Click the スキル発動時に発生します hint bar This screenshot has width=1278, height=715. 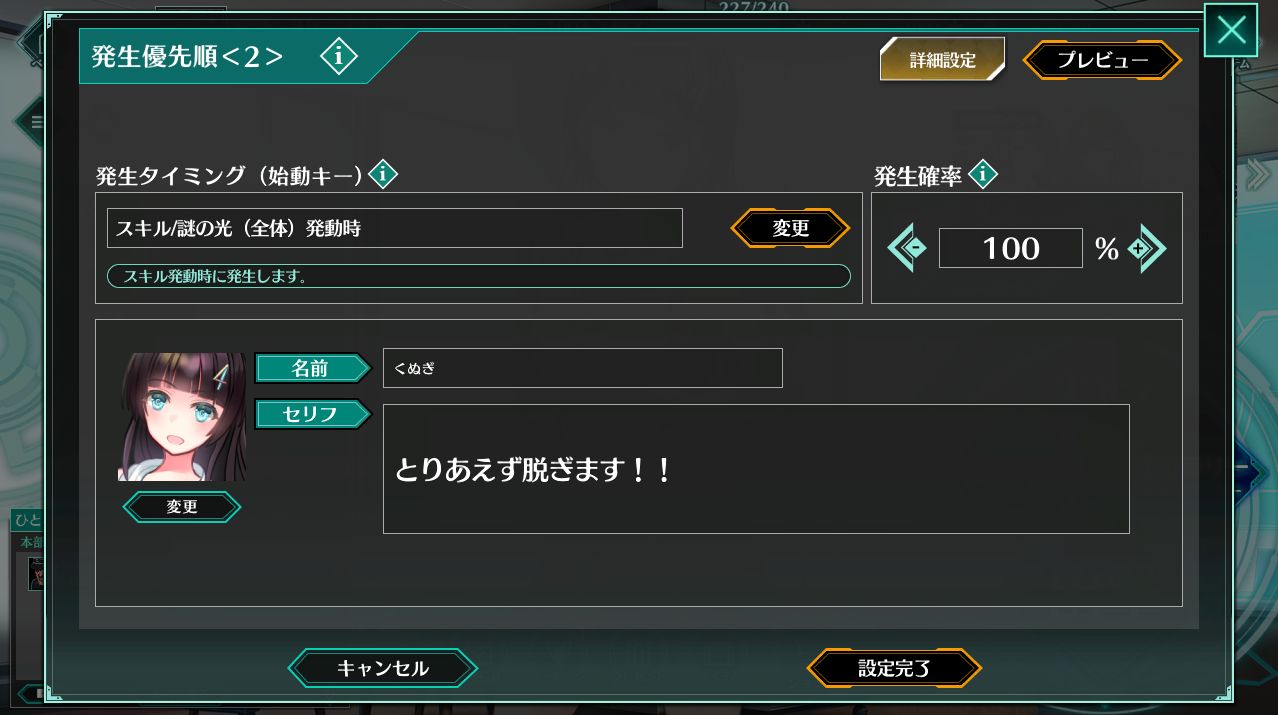(x=478, y=276)
